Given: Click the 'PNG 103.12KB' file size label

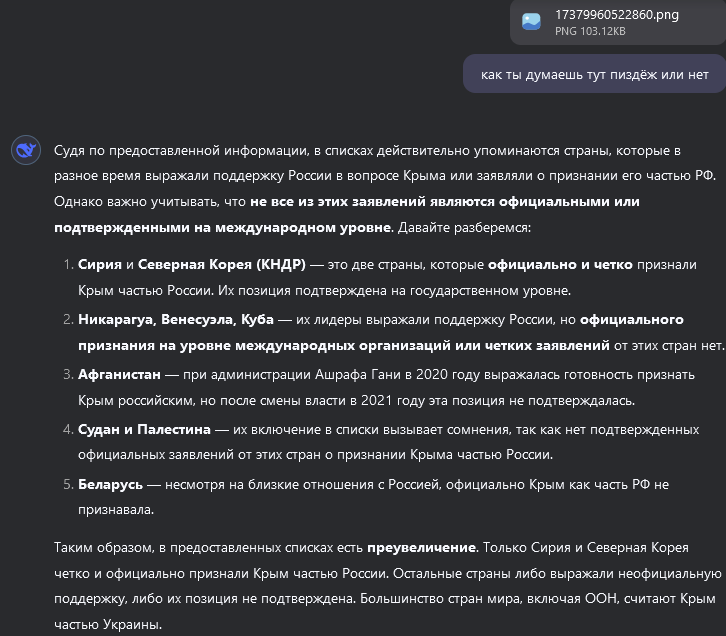Looking at the screenshot, I should tap(590, 31).
